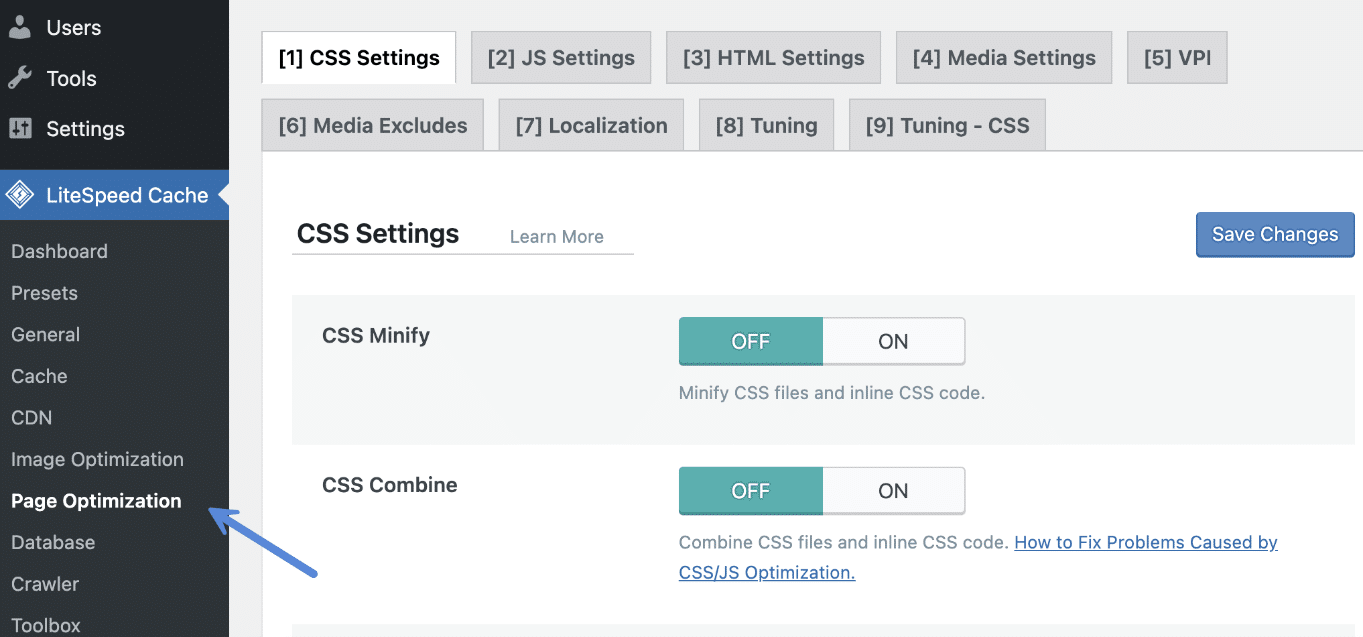The image size is (1363, 637).
Task: Open the VPI tab
Action: [x=1177, y=57]
